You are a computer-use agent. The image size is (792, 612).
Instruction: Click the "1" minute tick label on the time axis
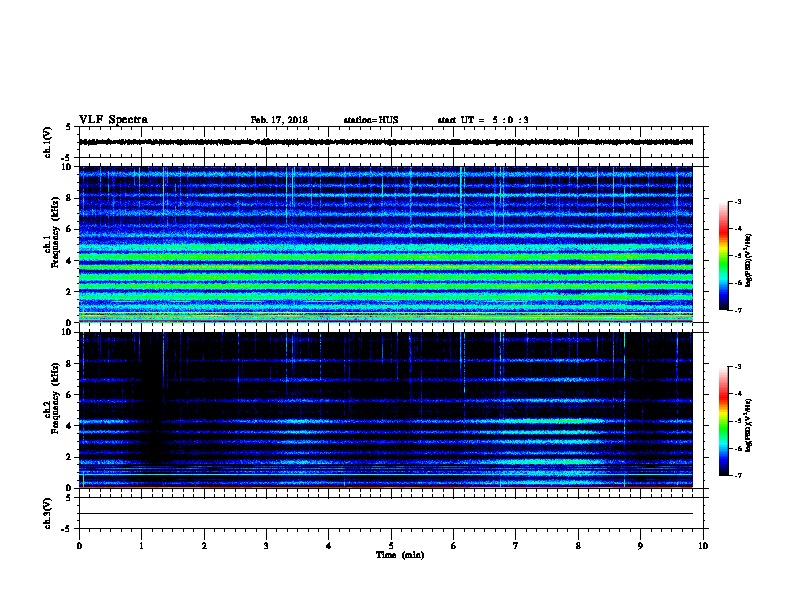[141, 545]
